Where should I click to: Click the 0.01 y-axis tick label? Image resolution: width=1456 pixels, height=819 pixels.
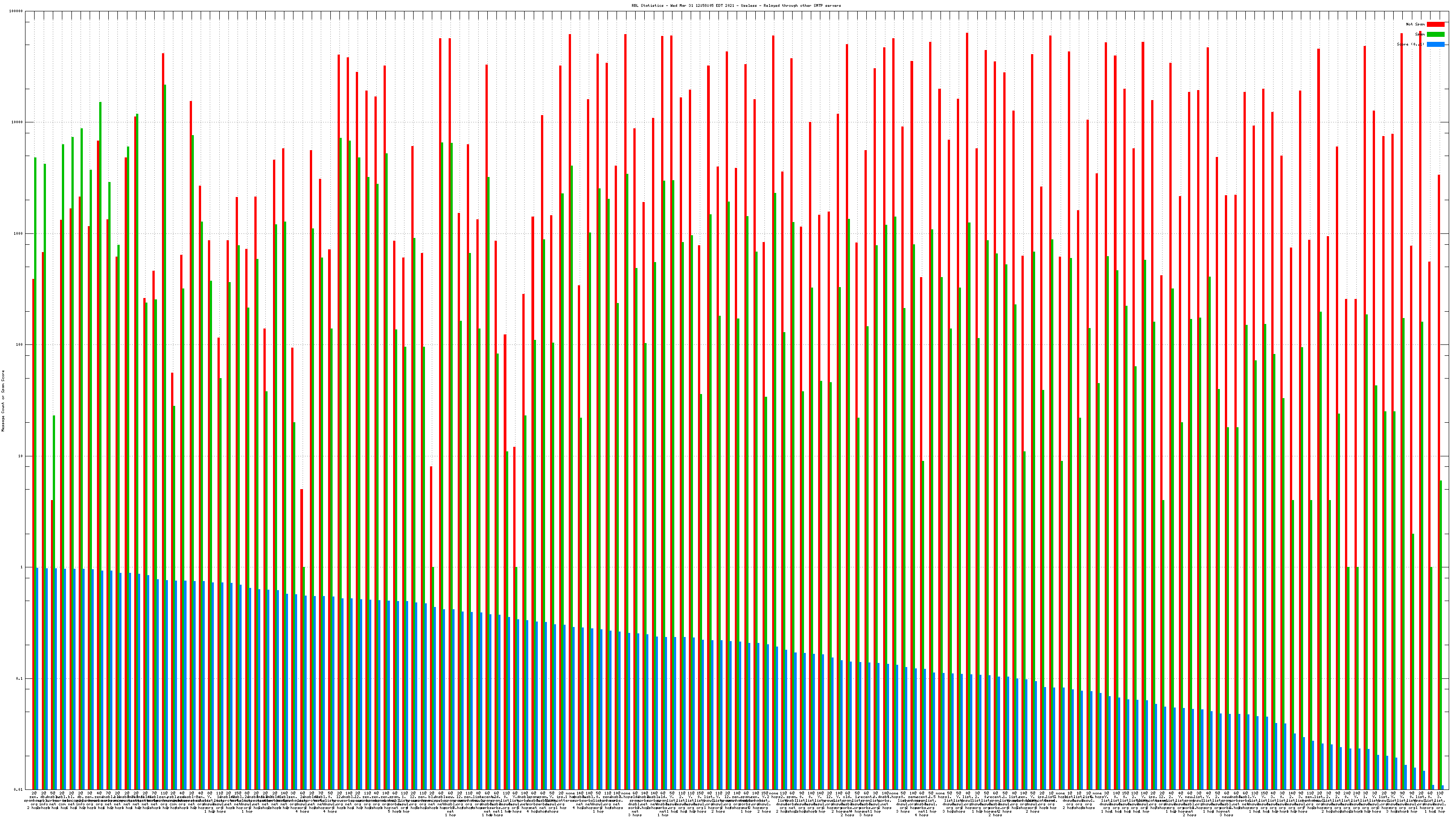(x=18, y=789)
